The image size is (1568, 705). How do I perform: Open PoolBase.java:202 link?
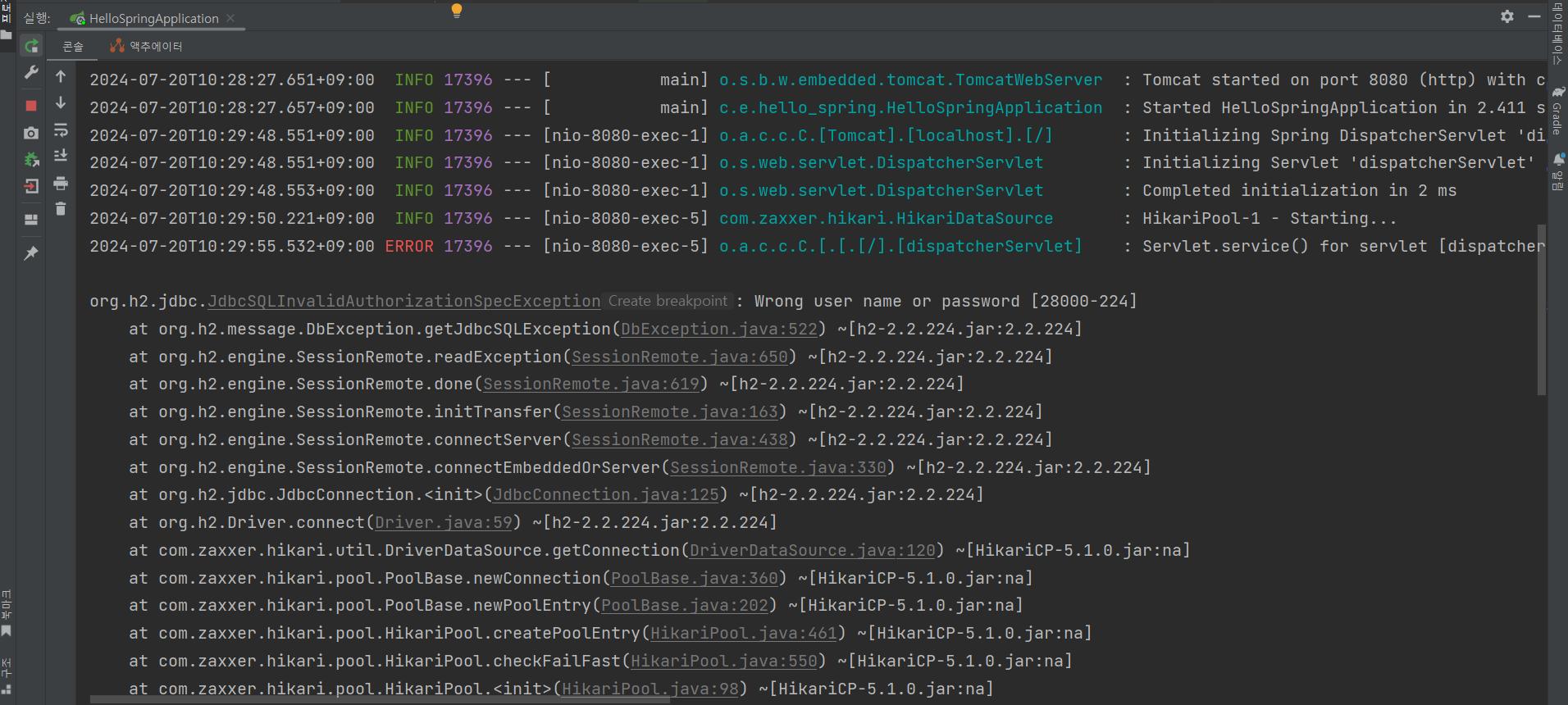coord(685,606)
